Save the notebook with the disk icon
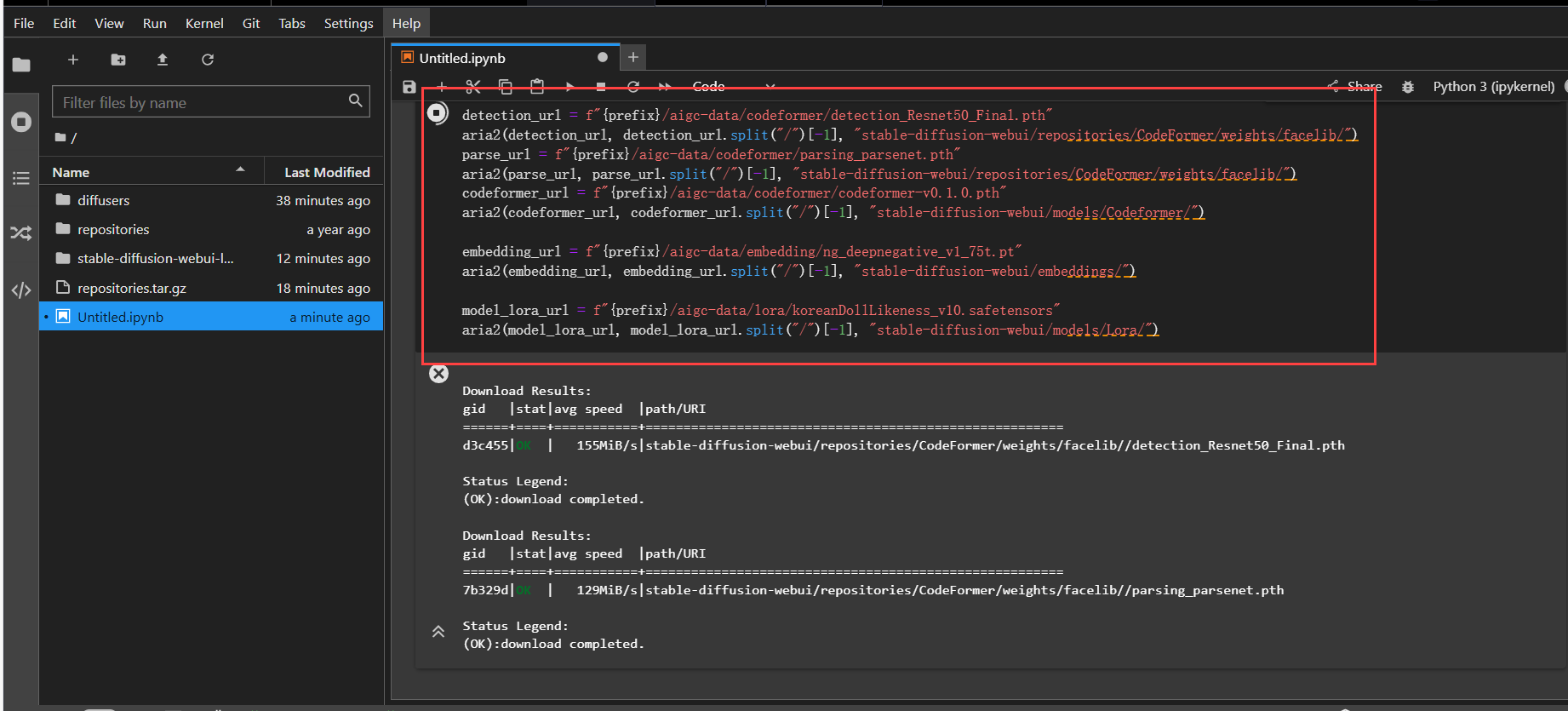This screenshot has height=711, width=1568. (x=409, y=87)
